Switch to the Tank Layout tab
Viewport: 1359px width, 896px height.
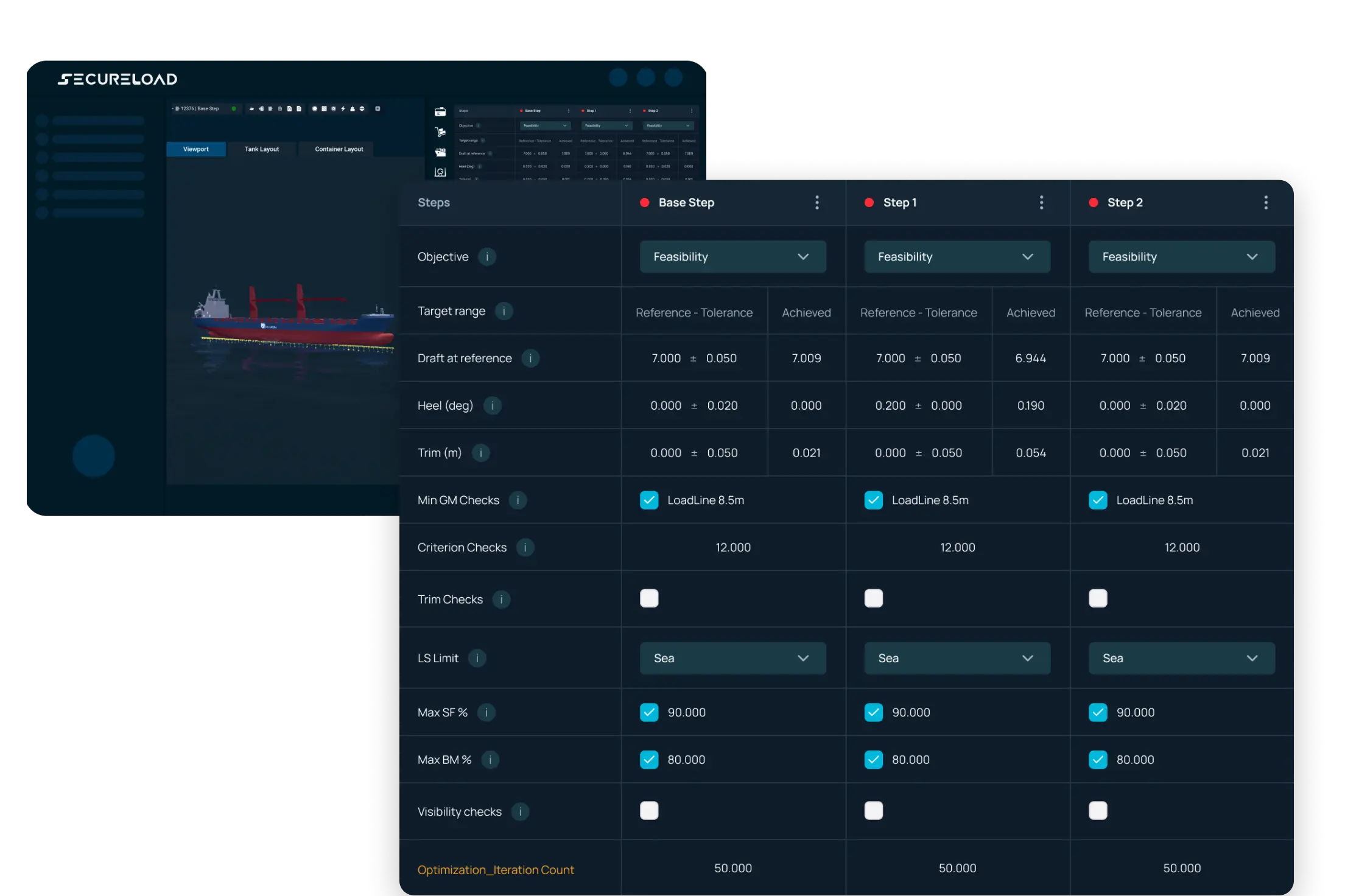(x=262, y=149)
